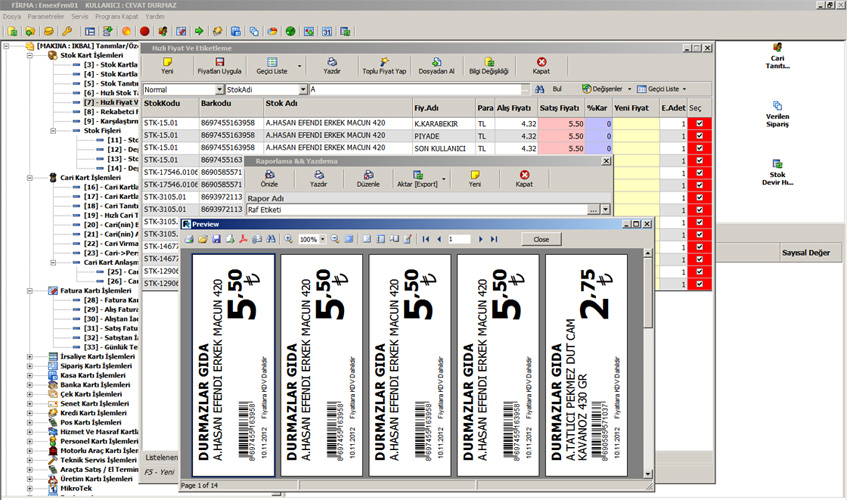Click the green globe toolbar icon
The height and width of the screenshot is (500, 847).
[291, 31]
